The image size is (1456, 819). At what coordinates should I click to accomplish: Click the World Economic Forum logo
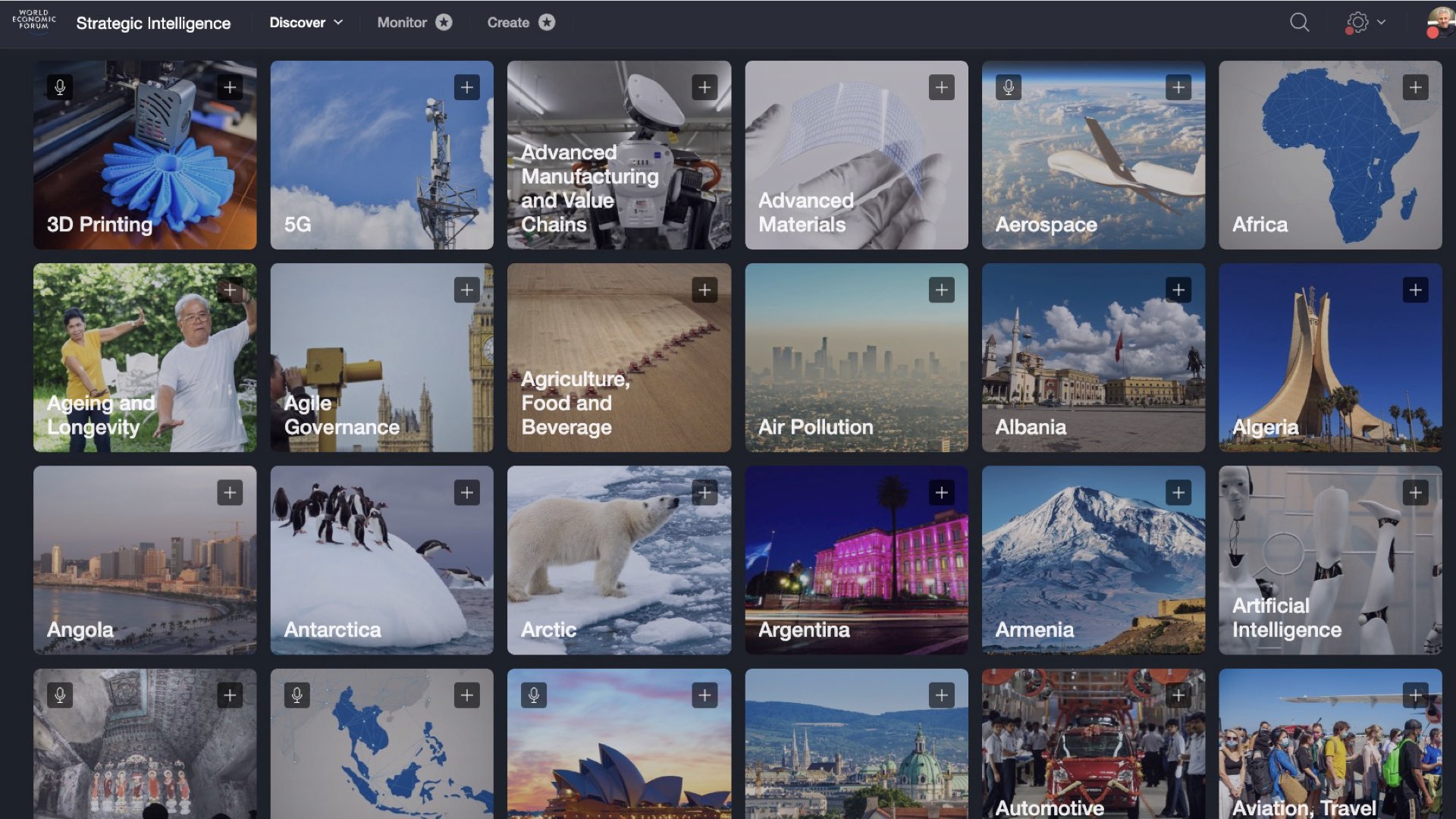(34, 20)
